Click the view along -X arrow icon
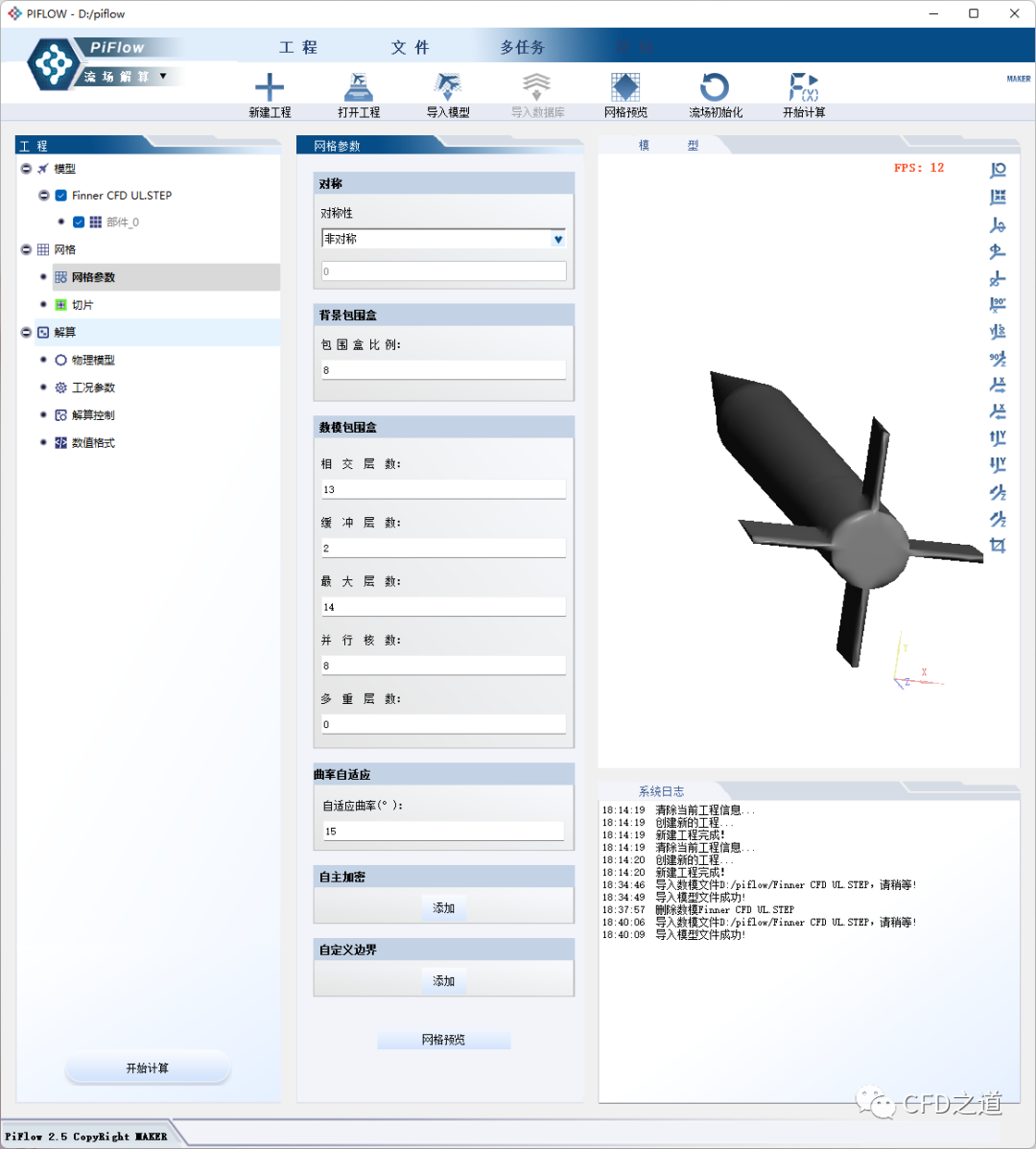The width and height of the screenshot is (1036, 1149). pyautogui.click(x=998, y=411)
